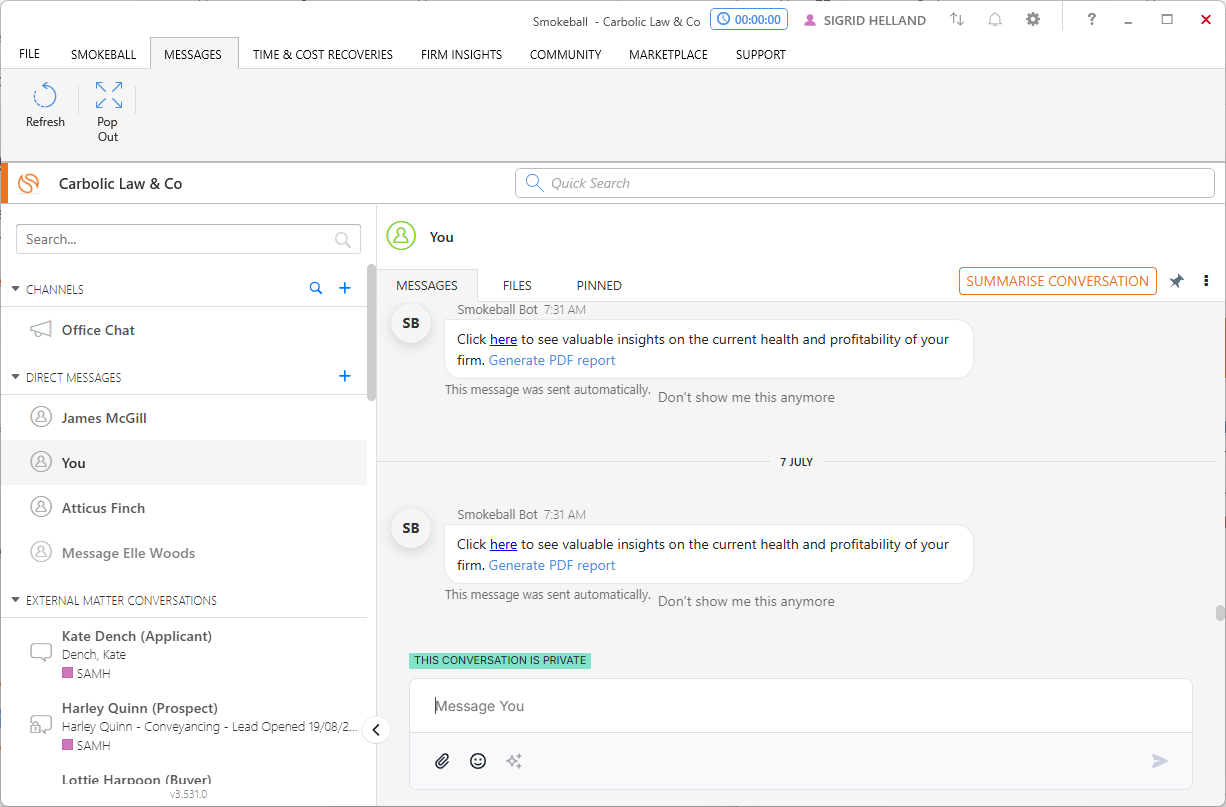The height and width of the screenshot is (807, 1226).
Task: Open the Smokeball ribbon tab
Action: (x=103, y=54)
